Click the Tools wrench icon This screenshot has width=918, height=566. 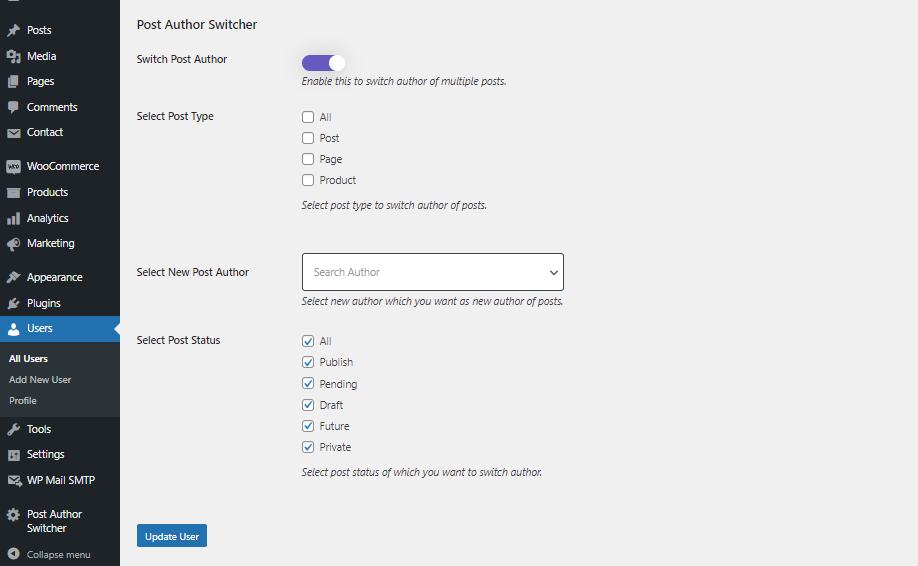[13, 429]
